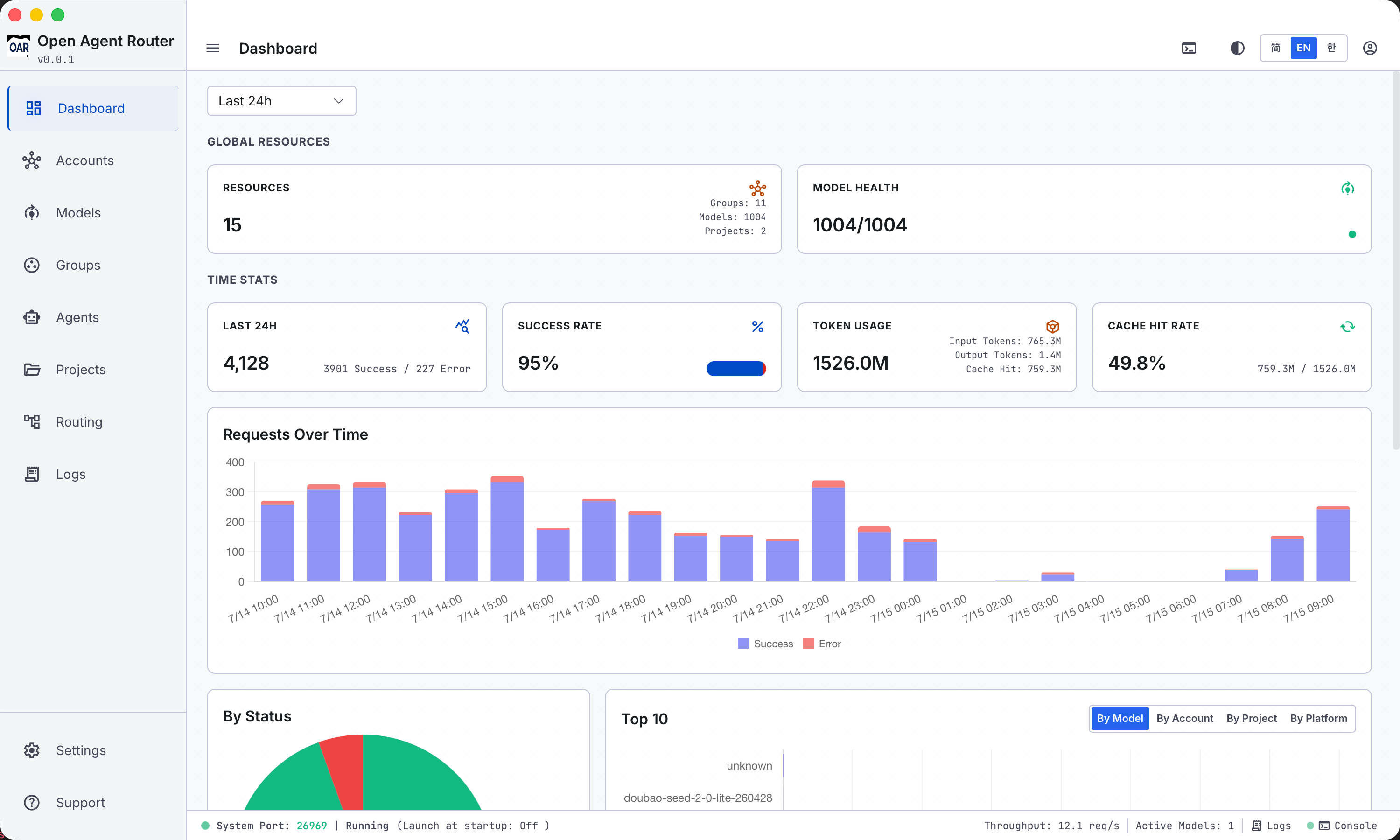This screenshot has height=840, width=1400.
Task: Click the 1004/1004 model health value
Action: click(860, 225)
